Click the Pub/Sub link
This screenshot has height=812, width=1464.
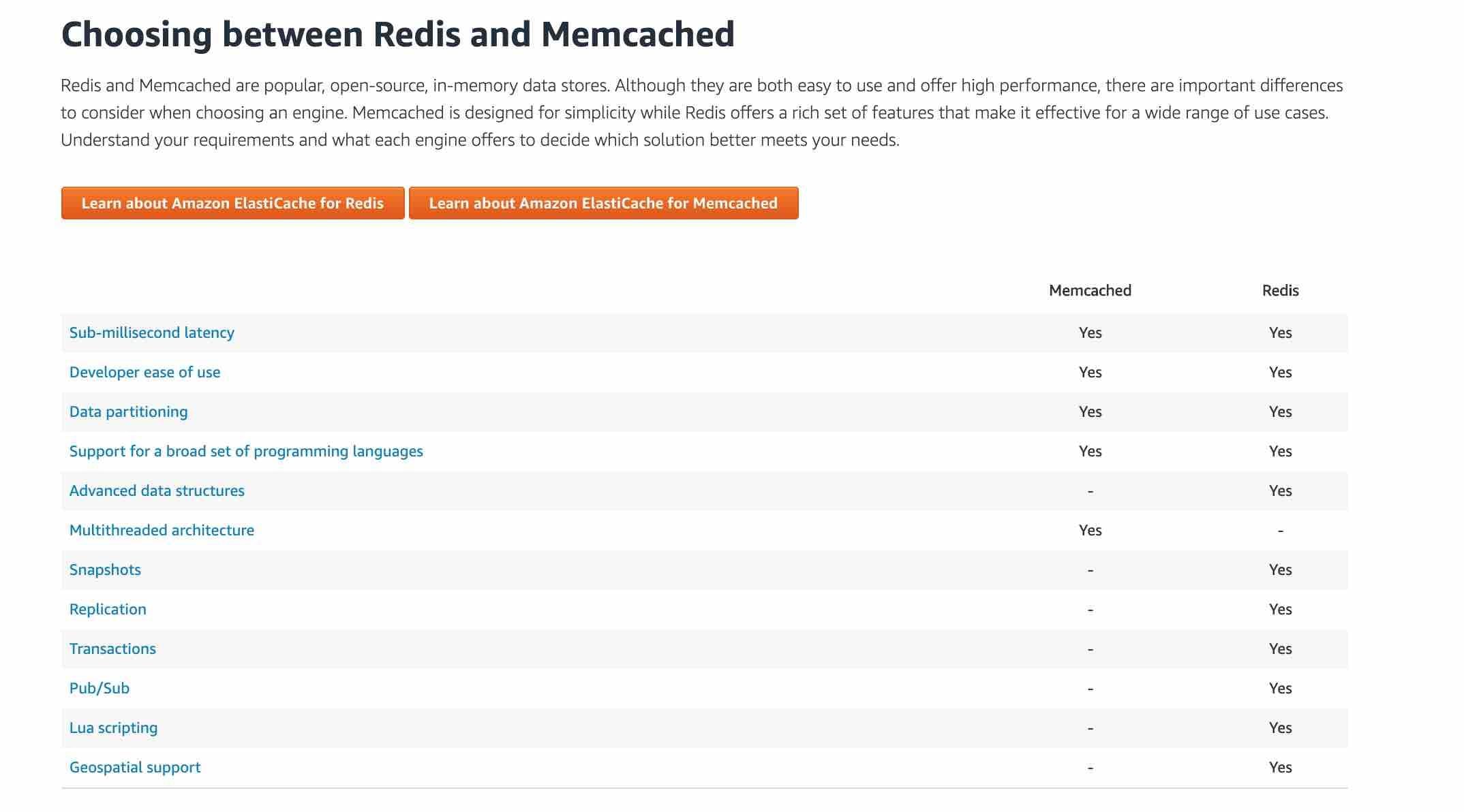(100, 688)
